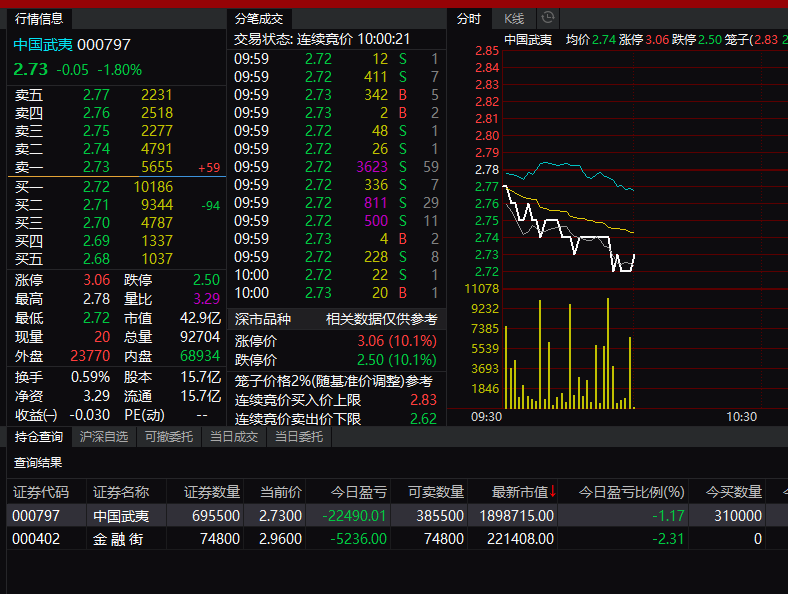The height and width of the screenshot is (594, 788).
Task: Select the 卖二 price 2.74 row
Action: tap(117, 149)
